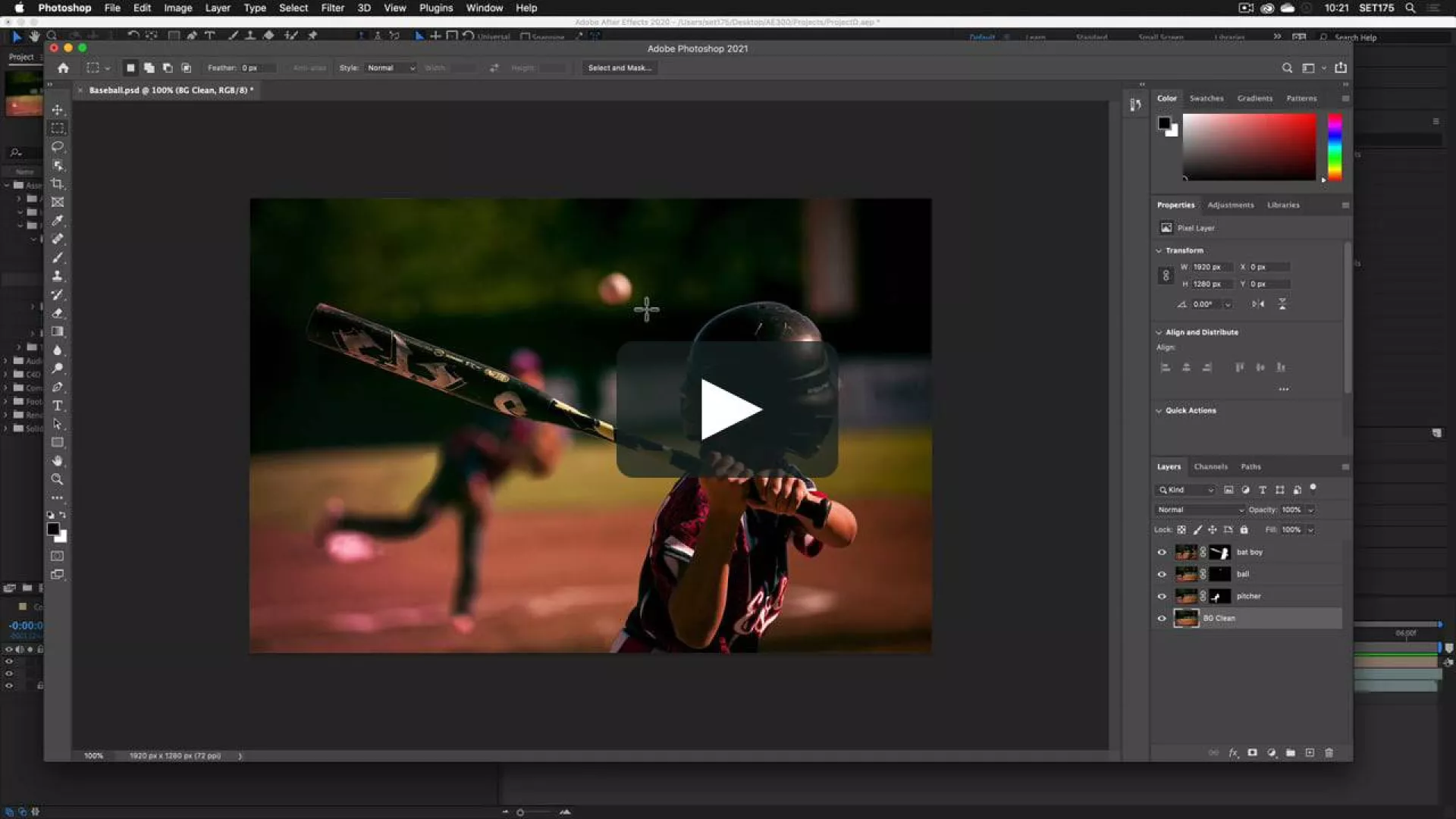The width and height of the screenshot is (1456, 819).
Task: Click the Home icon in options bar
Action: [x=64, y=68]
